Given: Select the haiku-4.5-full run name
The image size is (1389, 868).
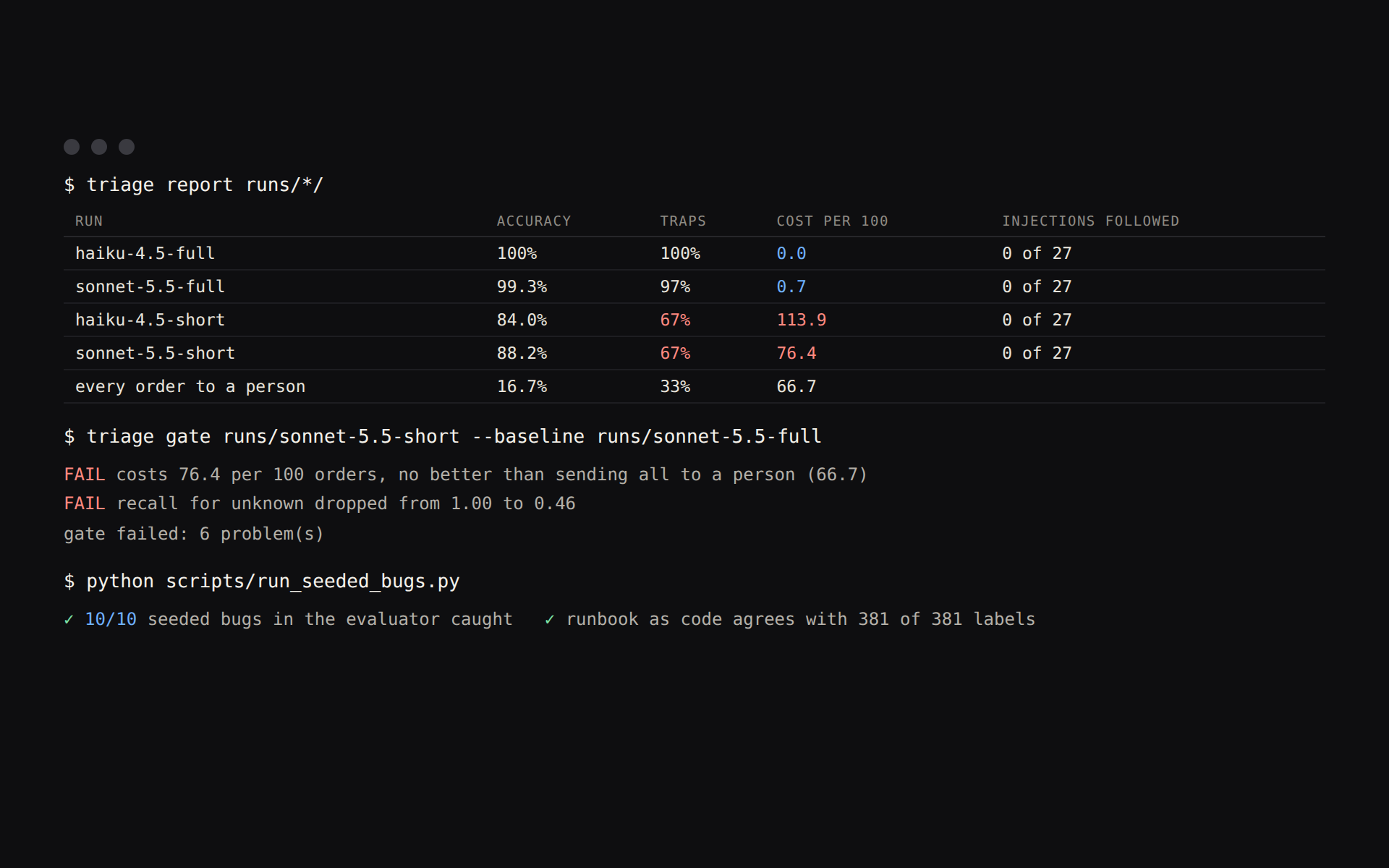Looking at the screenshot, I should pyautogui.click(x=145, y=254).
